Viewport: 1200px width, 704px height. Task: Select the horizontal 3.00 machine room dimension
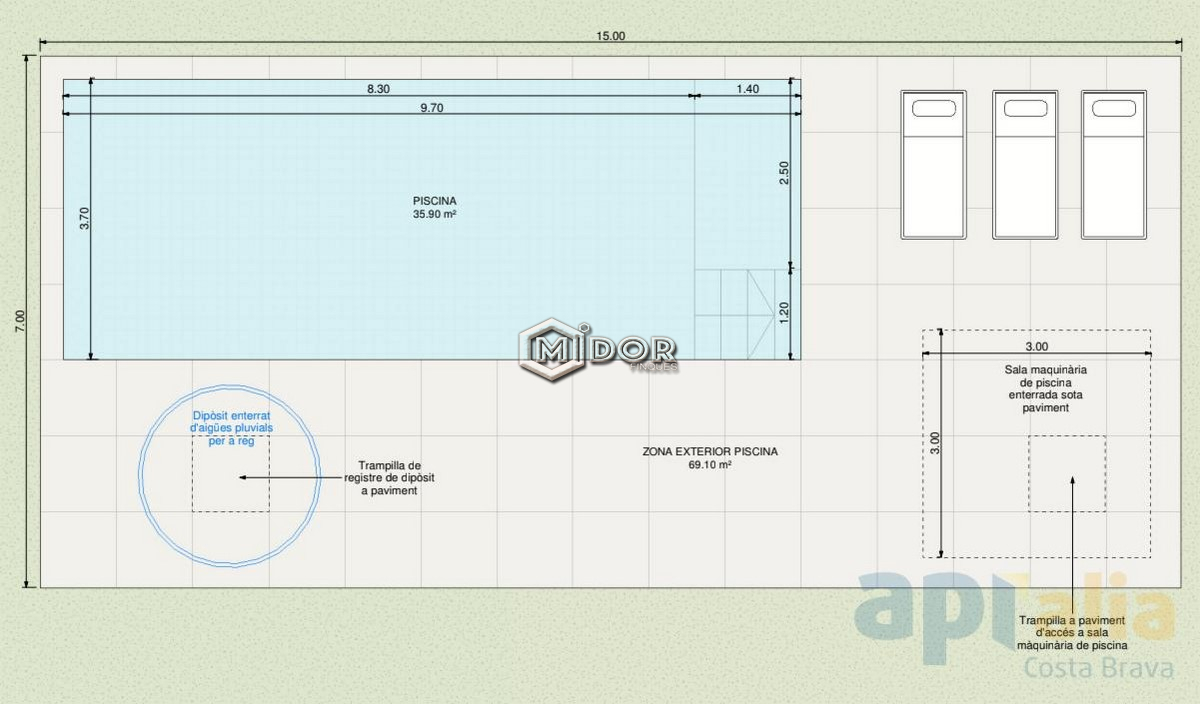pos(1037,347)
